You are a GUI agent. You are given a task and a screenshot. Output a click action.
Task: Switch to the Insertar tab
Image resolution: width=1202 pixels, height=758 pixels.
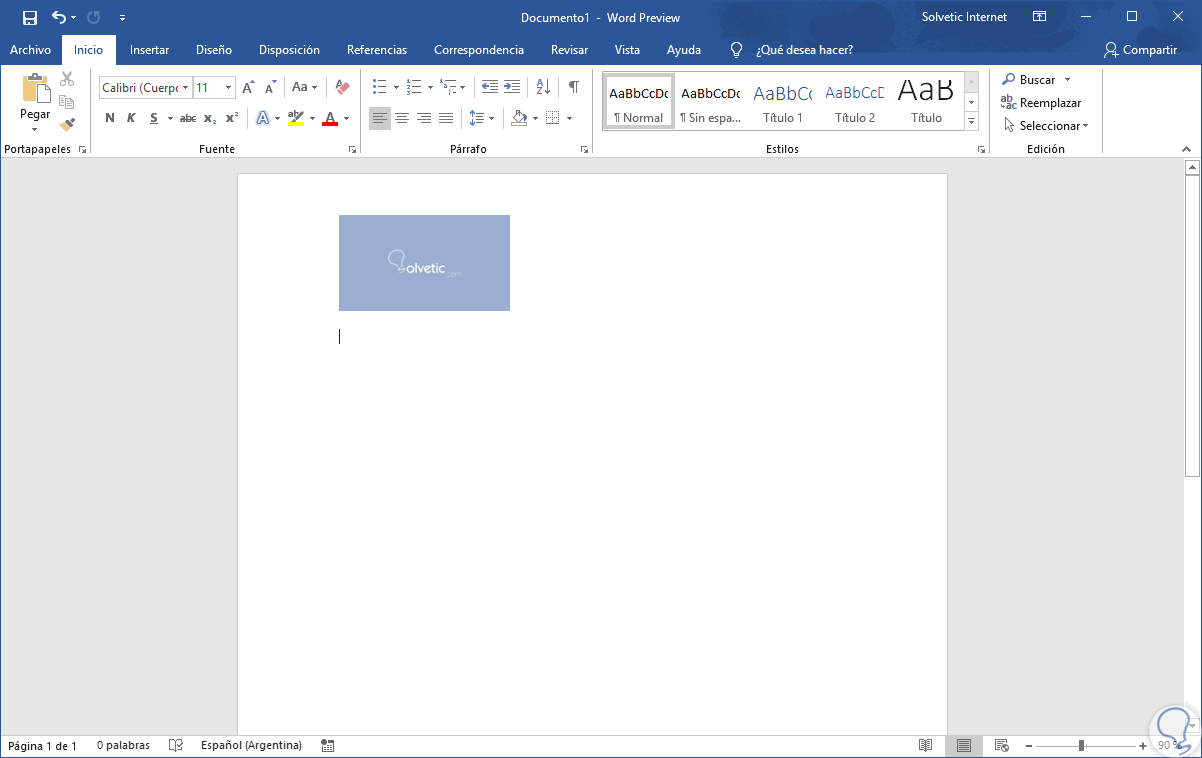(x=149, y=50)
